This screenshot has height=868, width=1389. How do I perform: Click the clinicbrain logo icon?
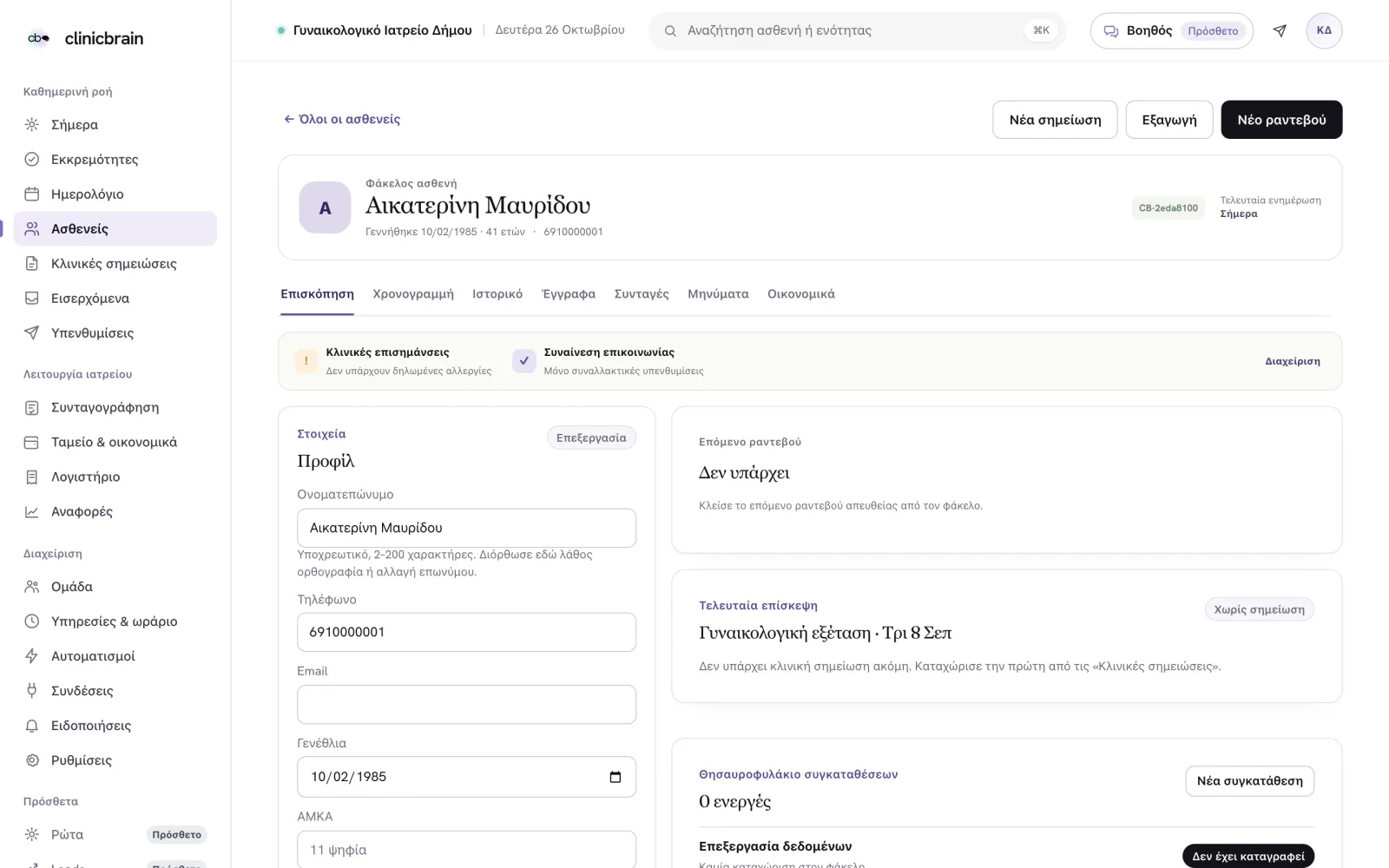point(38,37)
